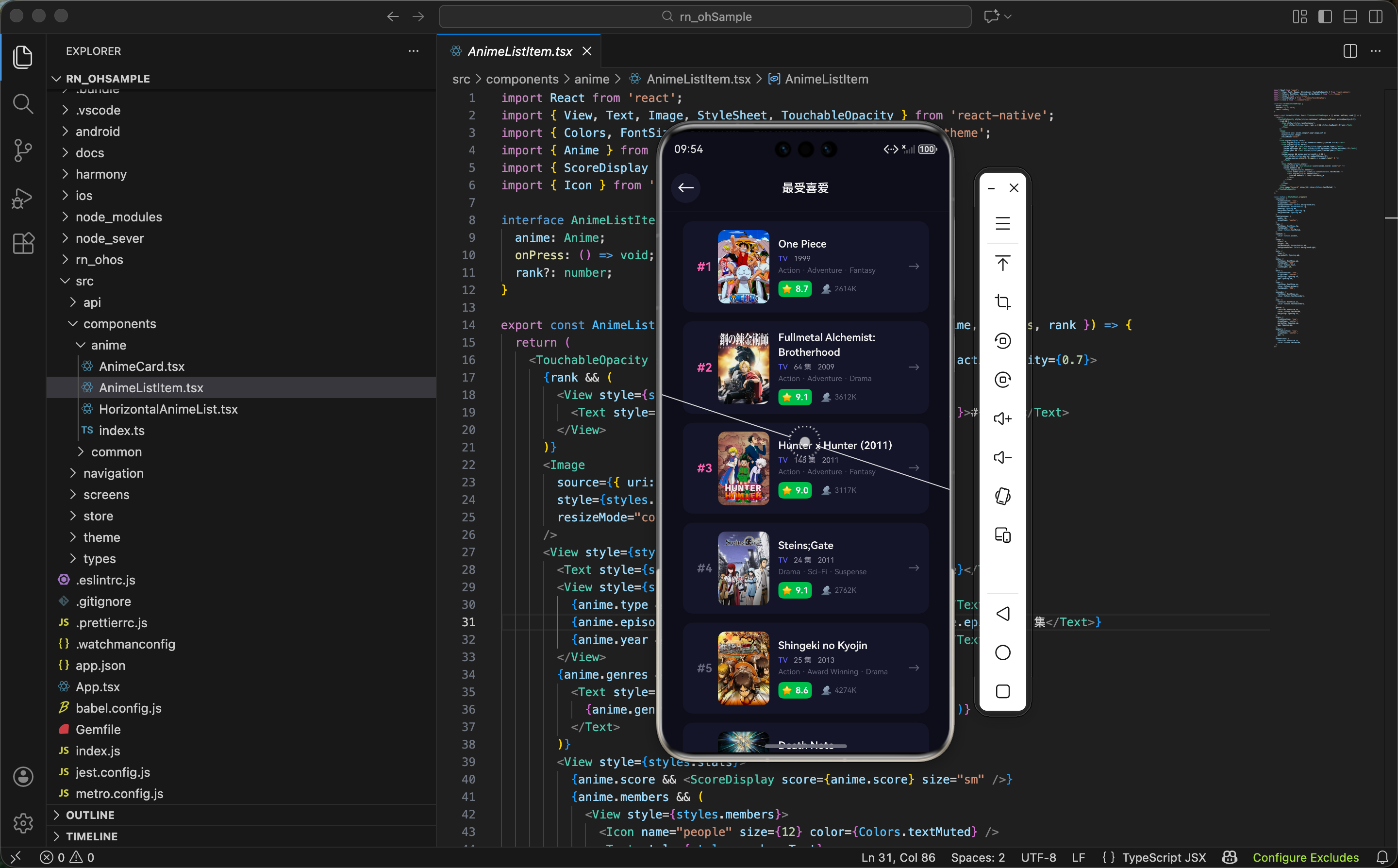The image size is (1398, 868).
Task: Collapse the components folder
Action: [119, 324]
